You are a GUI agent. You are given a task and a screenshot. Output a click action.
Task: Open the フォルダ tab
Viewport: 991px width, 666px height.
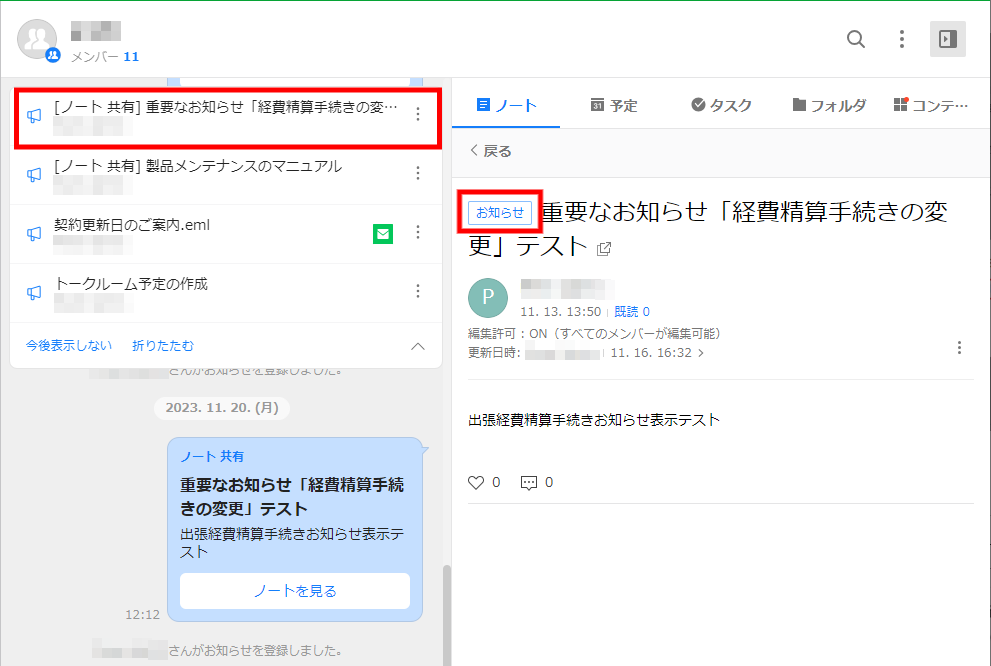coord(828,105)
